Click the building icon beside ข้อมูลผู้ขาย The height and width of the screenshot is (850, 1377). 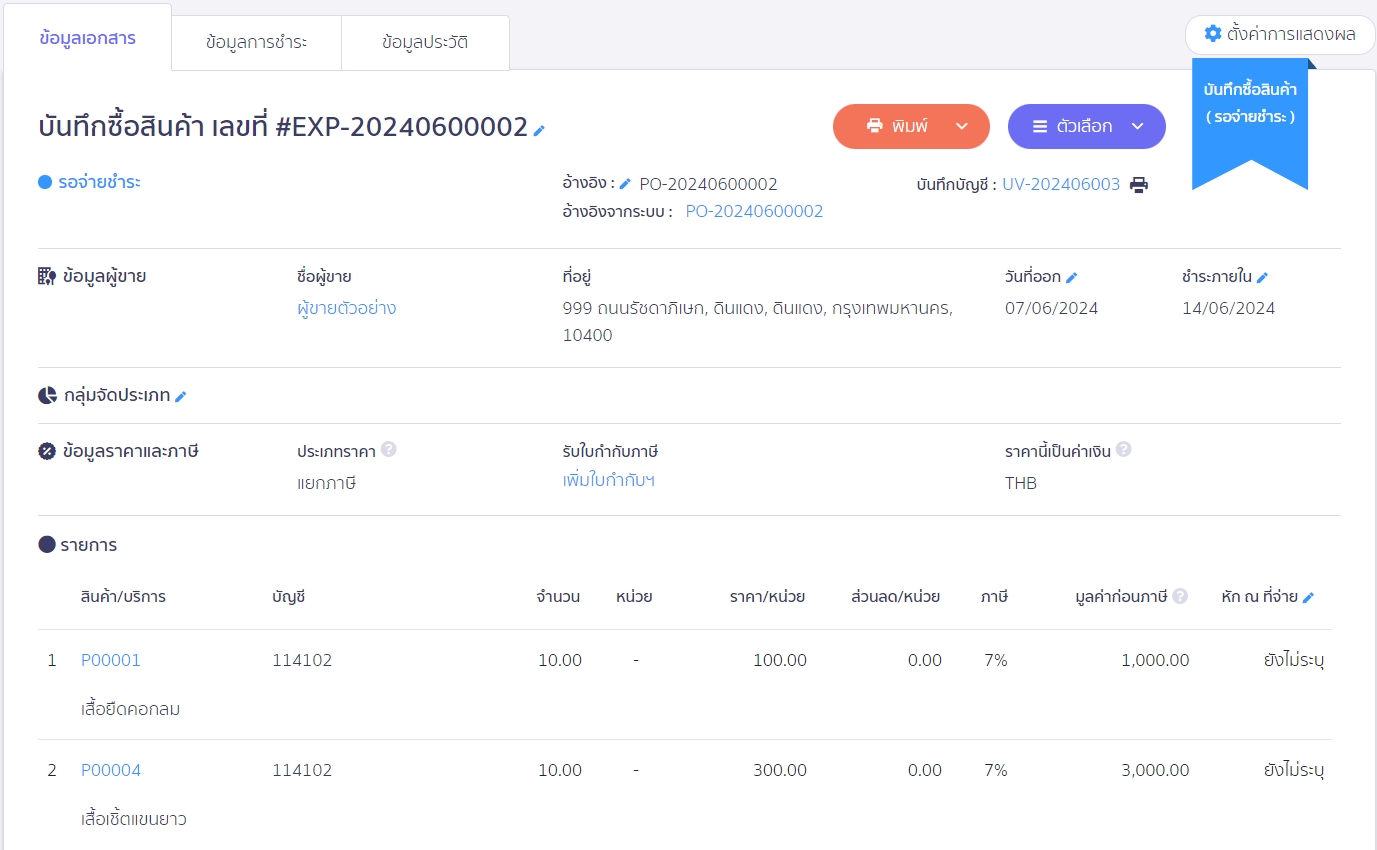click(x=47, y=276)
